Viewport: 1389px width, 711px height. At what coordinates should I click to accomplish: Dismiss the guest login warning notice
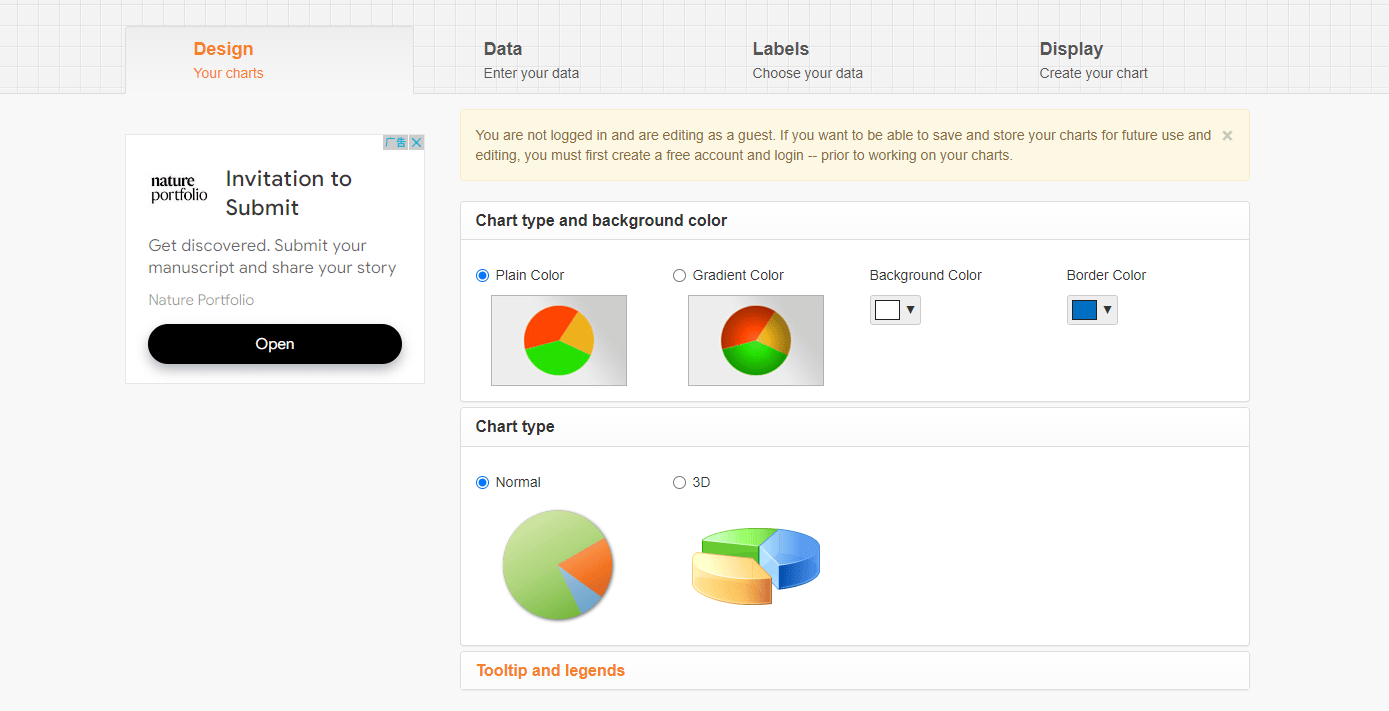point(1227,136)
